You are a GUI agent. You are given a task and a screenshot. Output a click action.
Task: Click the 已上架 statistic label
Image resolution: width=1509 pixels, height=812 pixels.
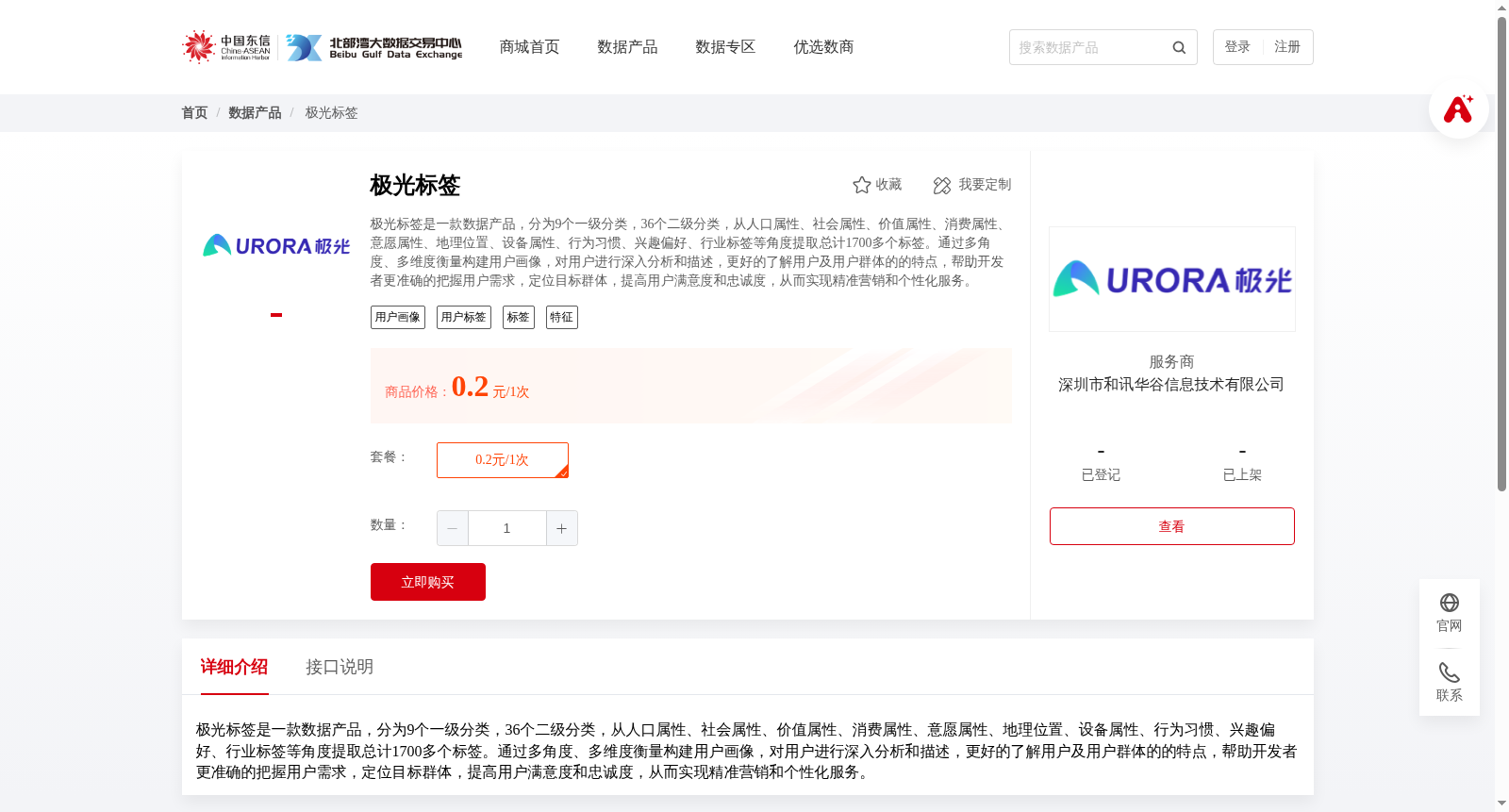1242,475
